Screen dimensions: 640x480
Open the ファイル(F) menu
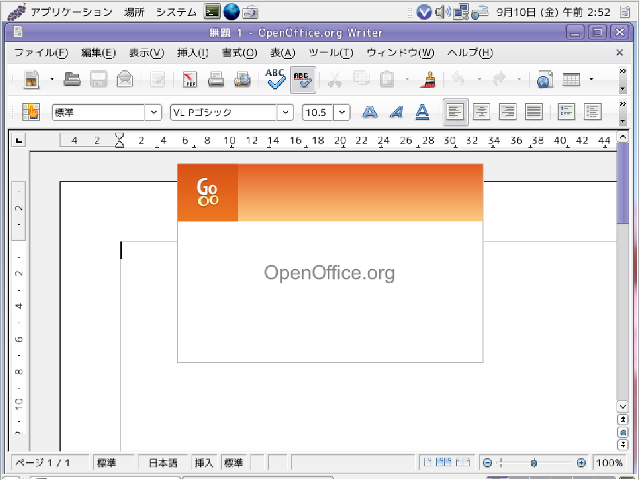41,53
